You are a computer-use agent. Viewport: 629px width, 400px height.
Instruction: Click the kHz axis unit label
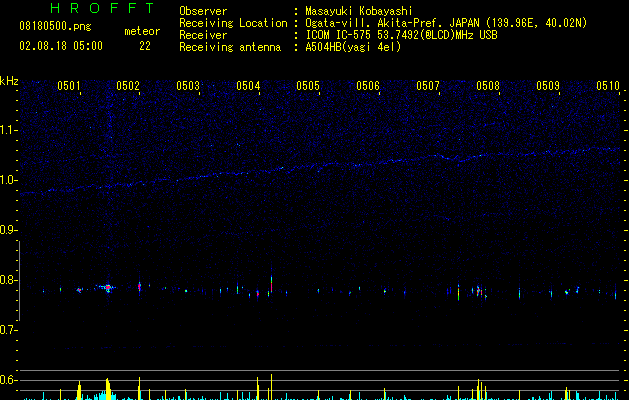(9, 81)
